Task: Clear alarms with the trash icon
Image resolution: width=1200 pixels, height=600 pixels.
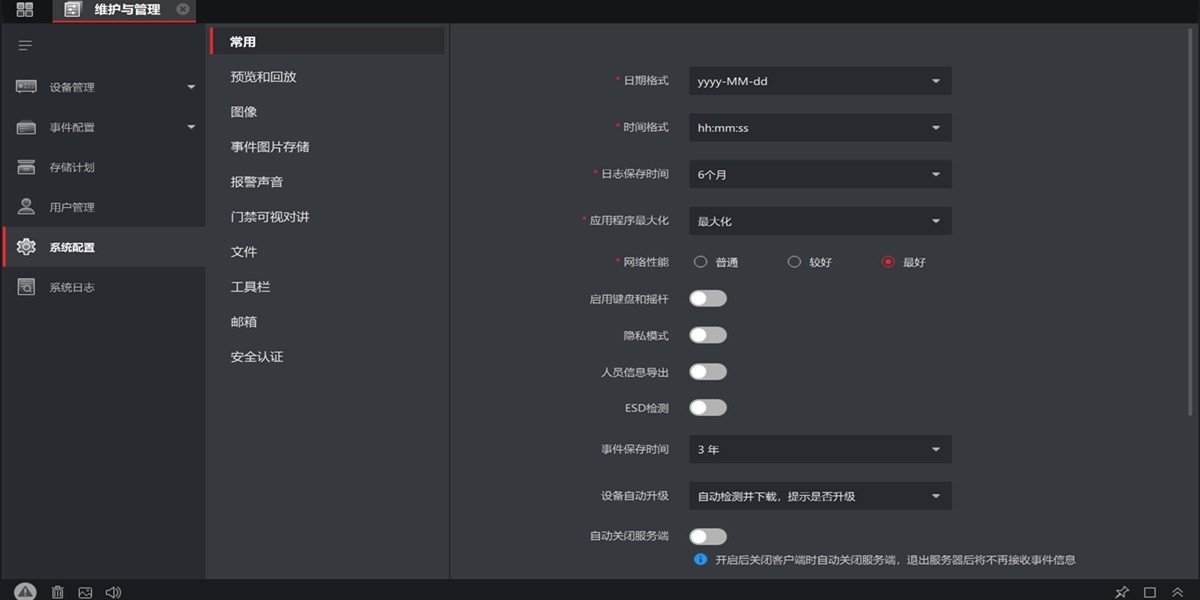Action: (57, 591)
